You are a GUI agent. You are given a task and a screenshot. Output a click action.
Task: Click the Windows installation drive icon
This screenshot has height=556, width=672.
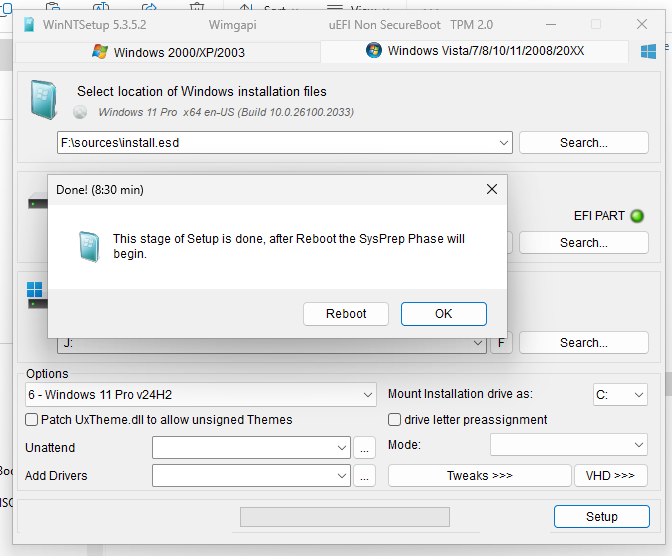coord(37,295)
